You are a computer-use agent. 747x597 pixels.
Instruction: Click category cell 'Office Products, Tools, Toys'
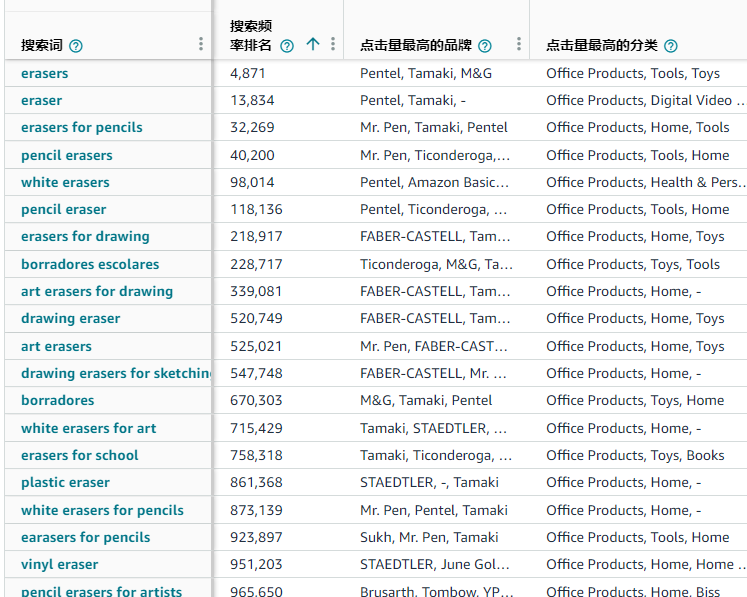point(633,73)
